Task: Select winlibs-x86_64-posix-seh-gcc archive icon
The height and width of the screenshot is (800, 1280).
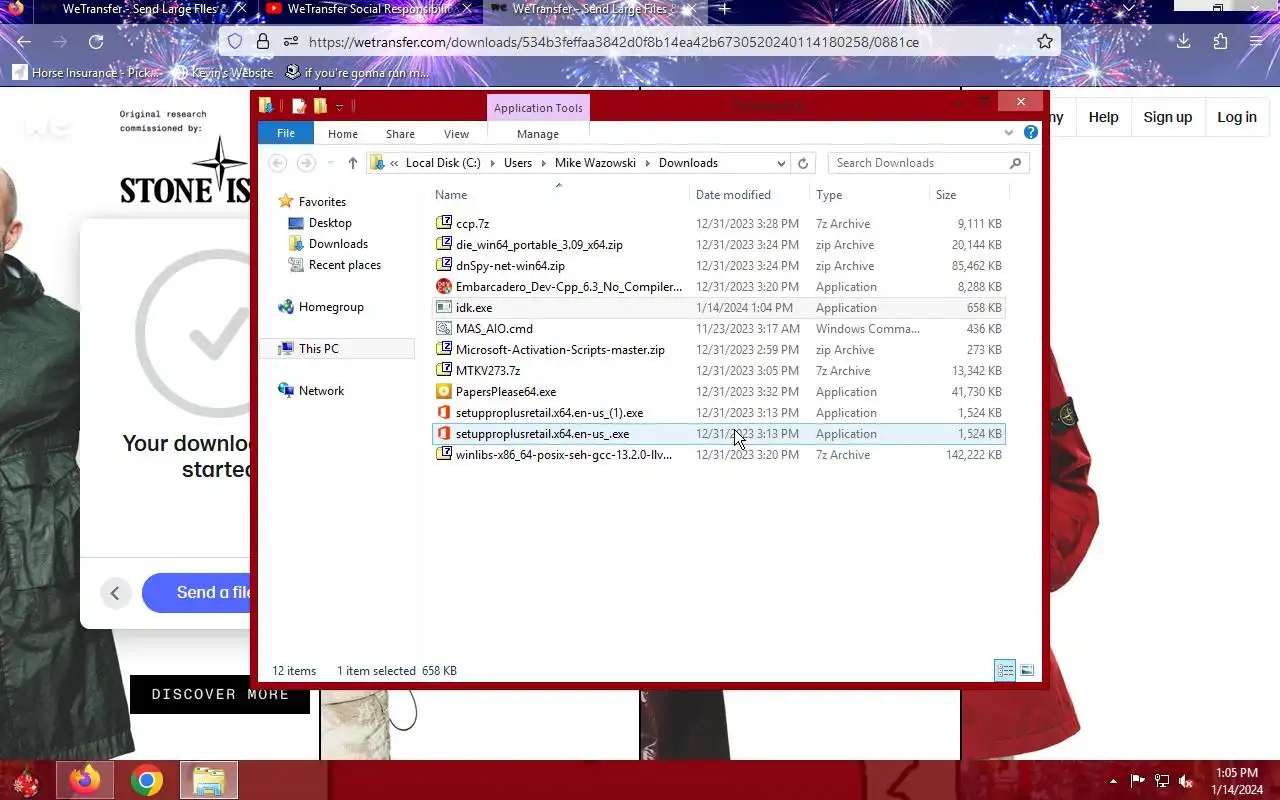Action: click(x=444, y=454)
